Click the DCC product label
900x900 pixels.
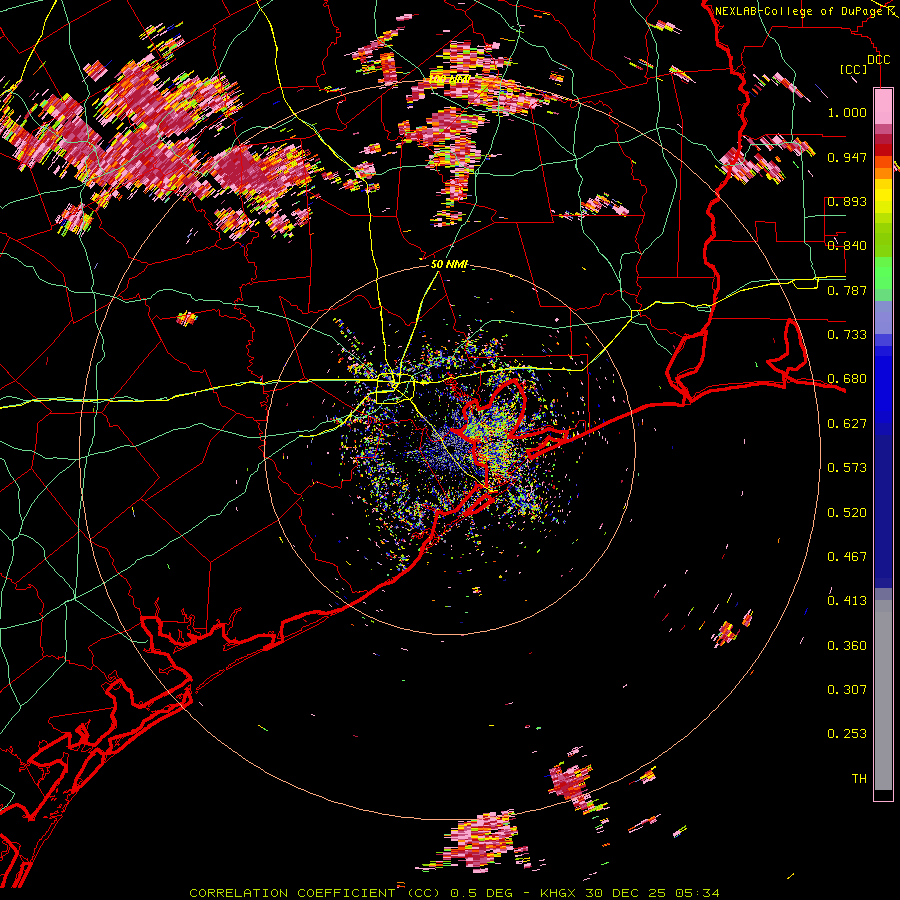click(x=878, y=60)
